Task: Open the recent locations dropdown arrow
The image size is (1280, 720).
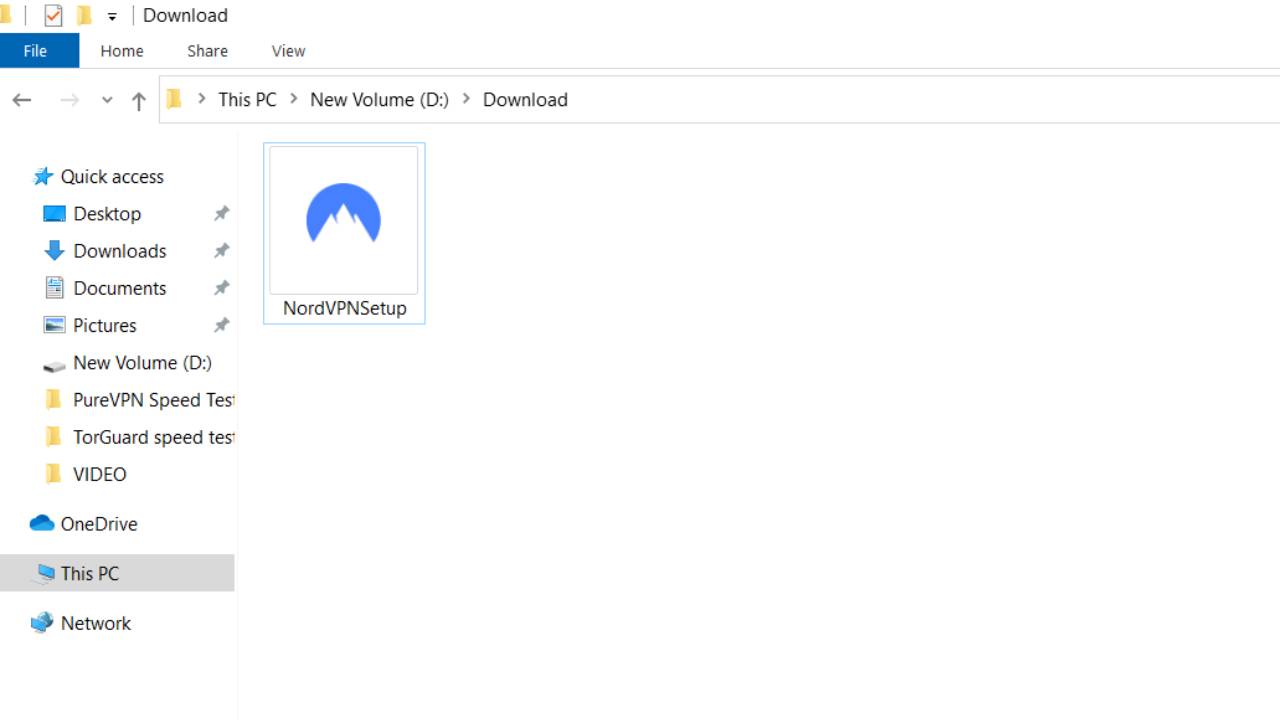Action: pos(107,100)
